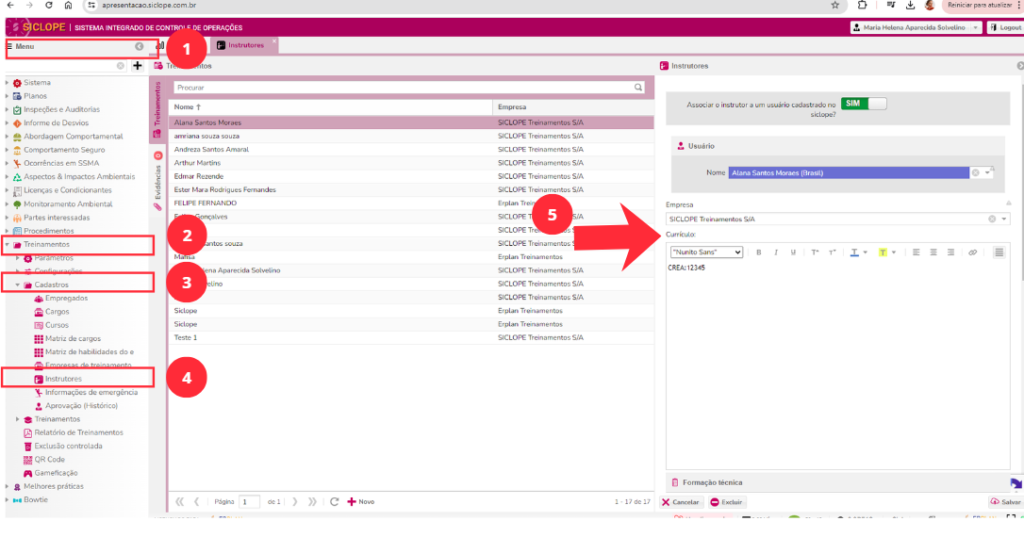This screenshot has height=537, width=1024.
Task: Click the plus icon above the menu tree
Action: pyautogui.click(x=138, y=65)
